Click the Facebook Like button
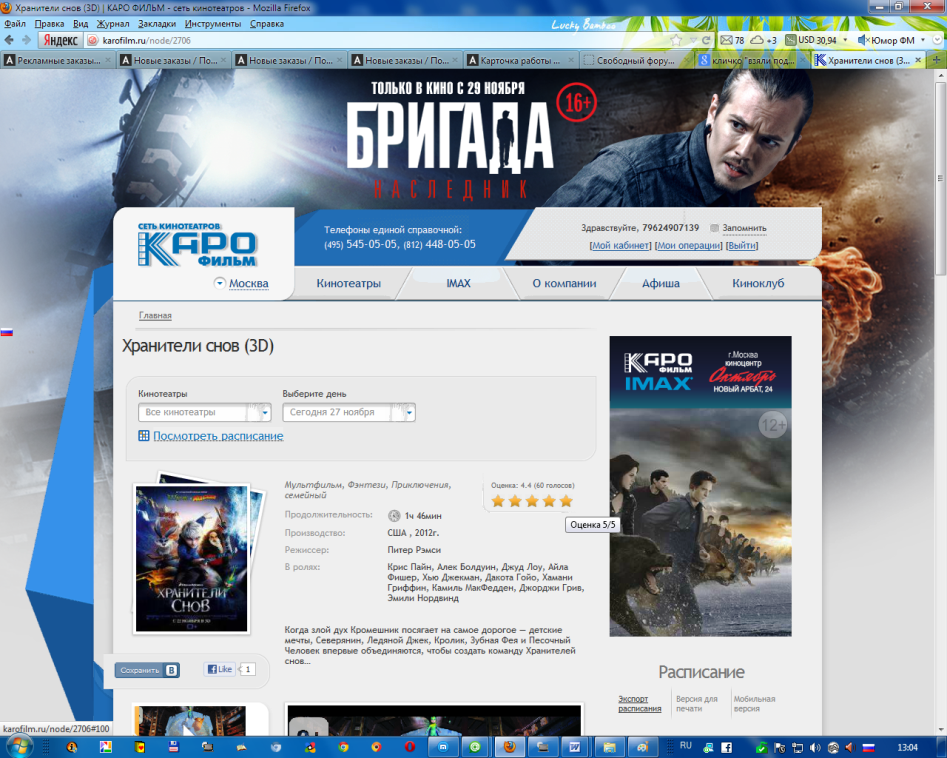This screenshot has height=758, width=947. [219, 669]
